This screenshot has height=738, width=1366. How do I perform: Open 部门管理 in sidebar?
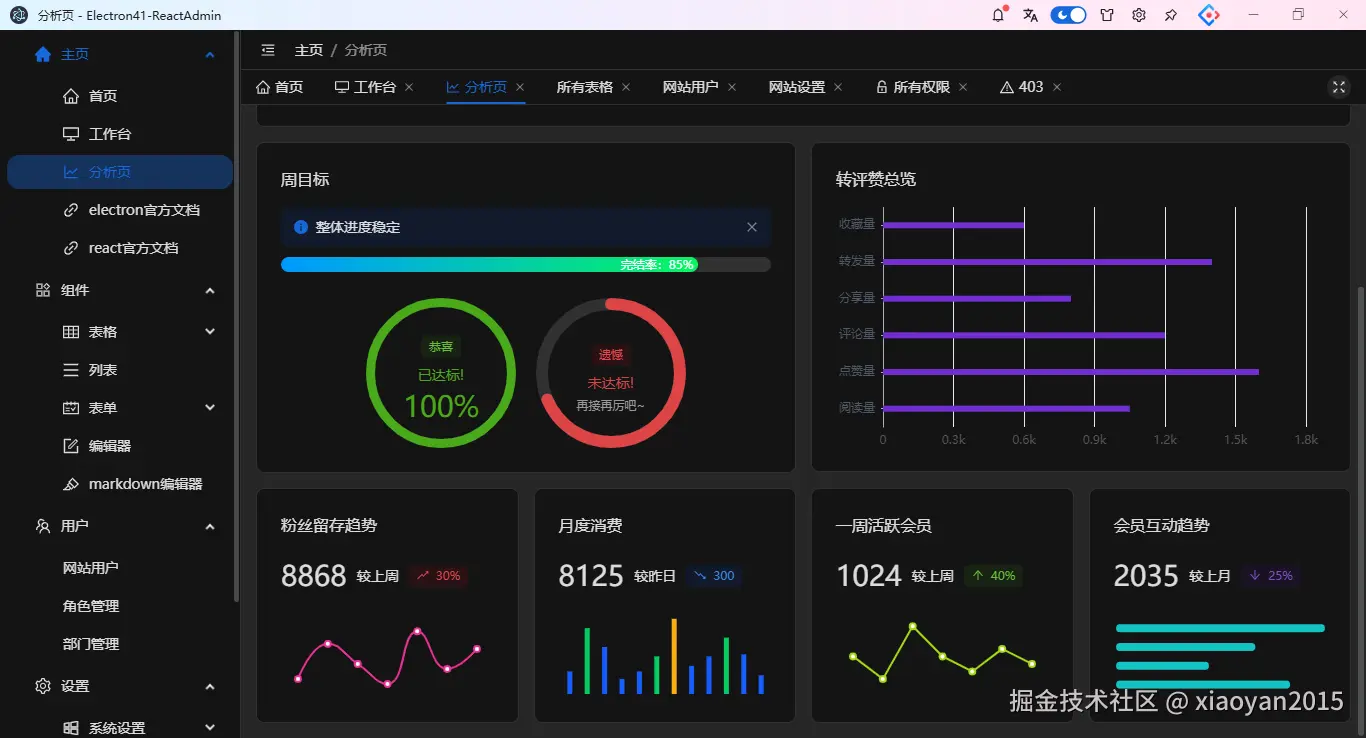[91, 644]
